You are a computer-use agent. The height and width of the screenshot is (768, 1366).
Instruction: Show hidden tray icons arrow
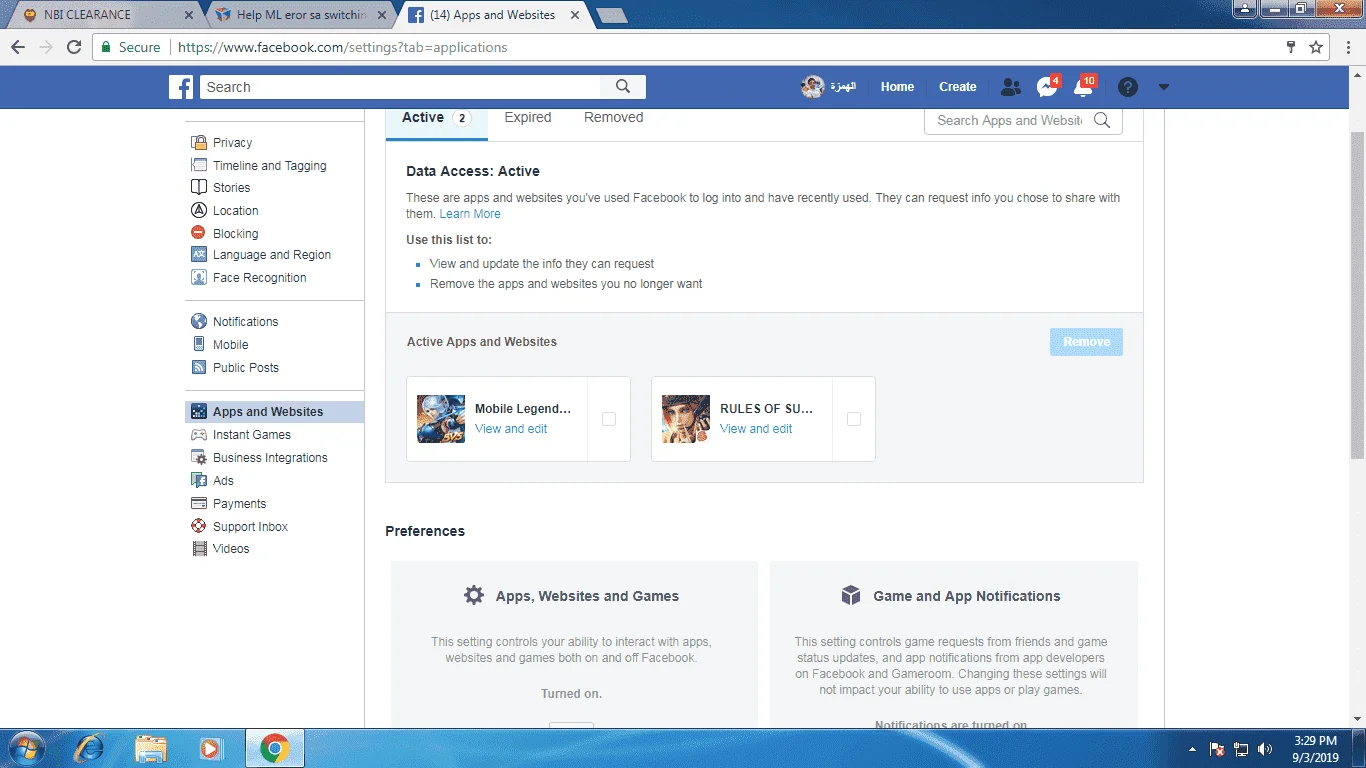[1192, 749]
